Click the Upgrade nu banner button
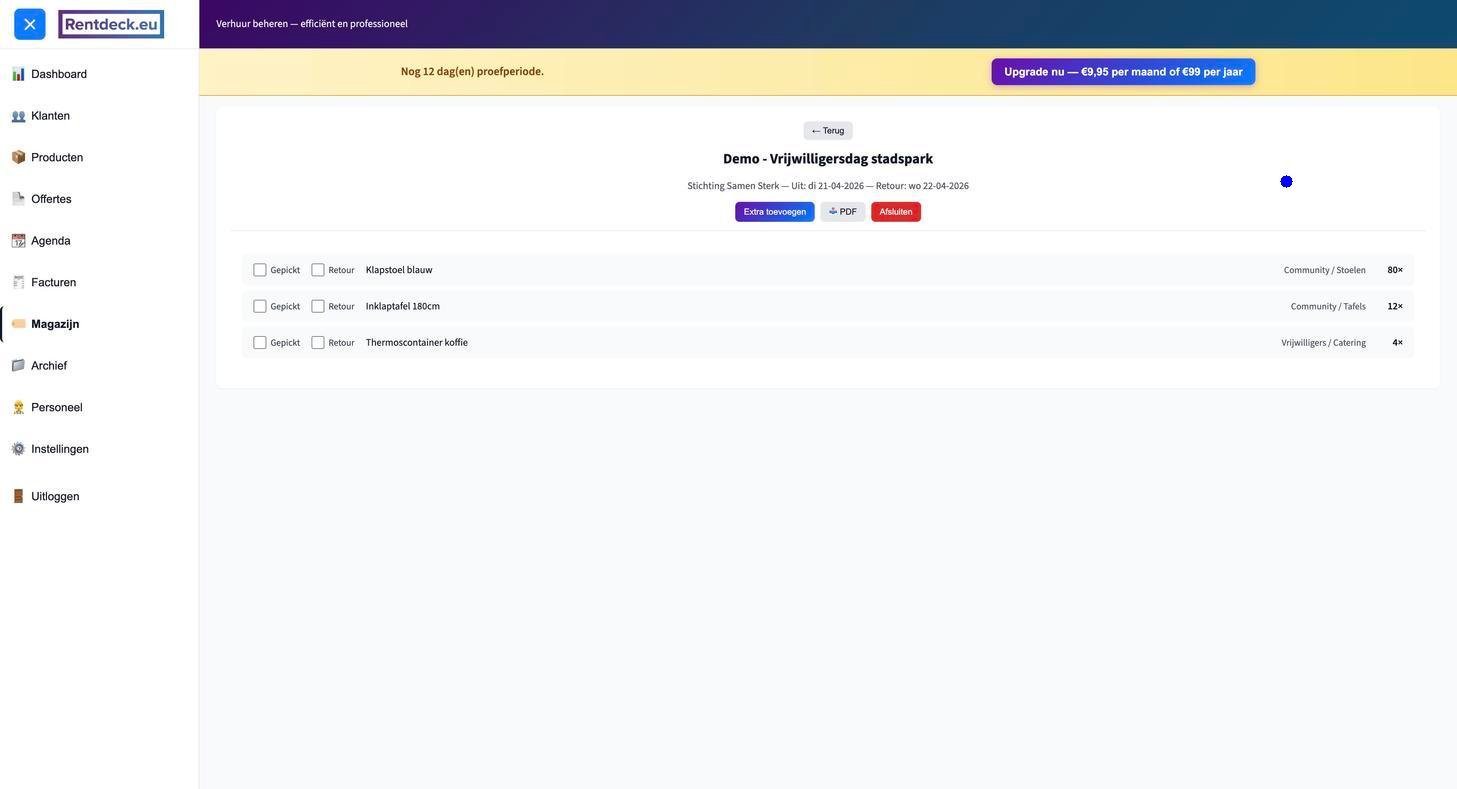This screenshot has width=1457, height=789. tap(1122, 72)
